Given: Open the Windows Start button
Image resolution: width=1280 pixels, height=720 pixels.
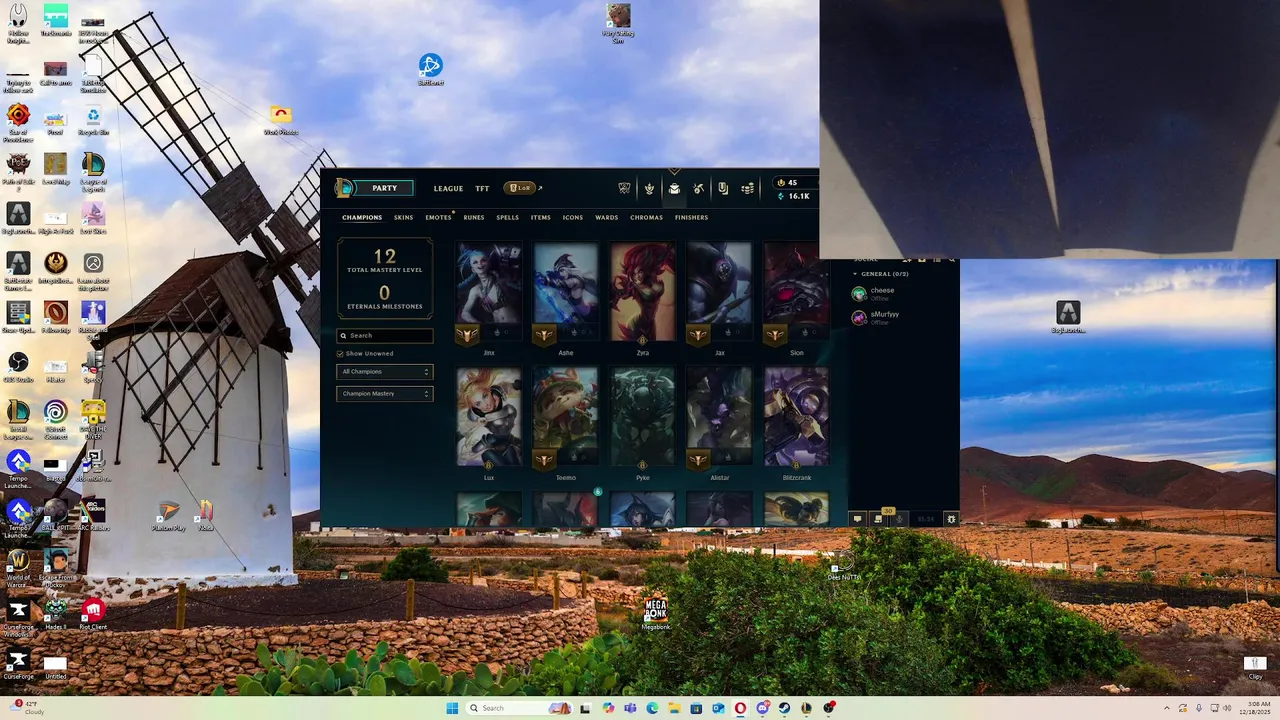Looking at the screenshot, I should pos(452,708).
